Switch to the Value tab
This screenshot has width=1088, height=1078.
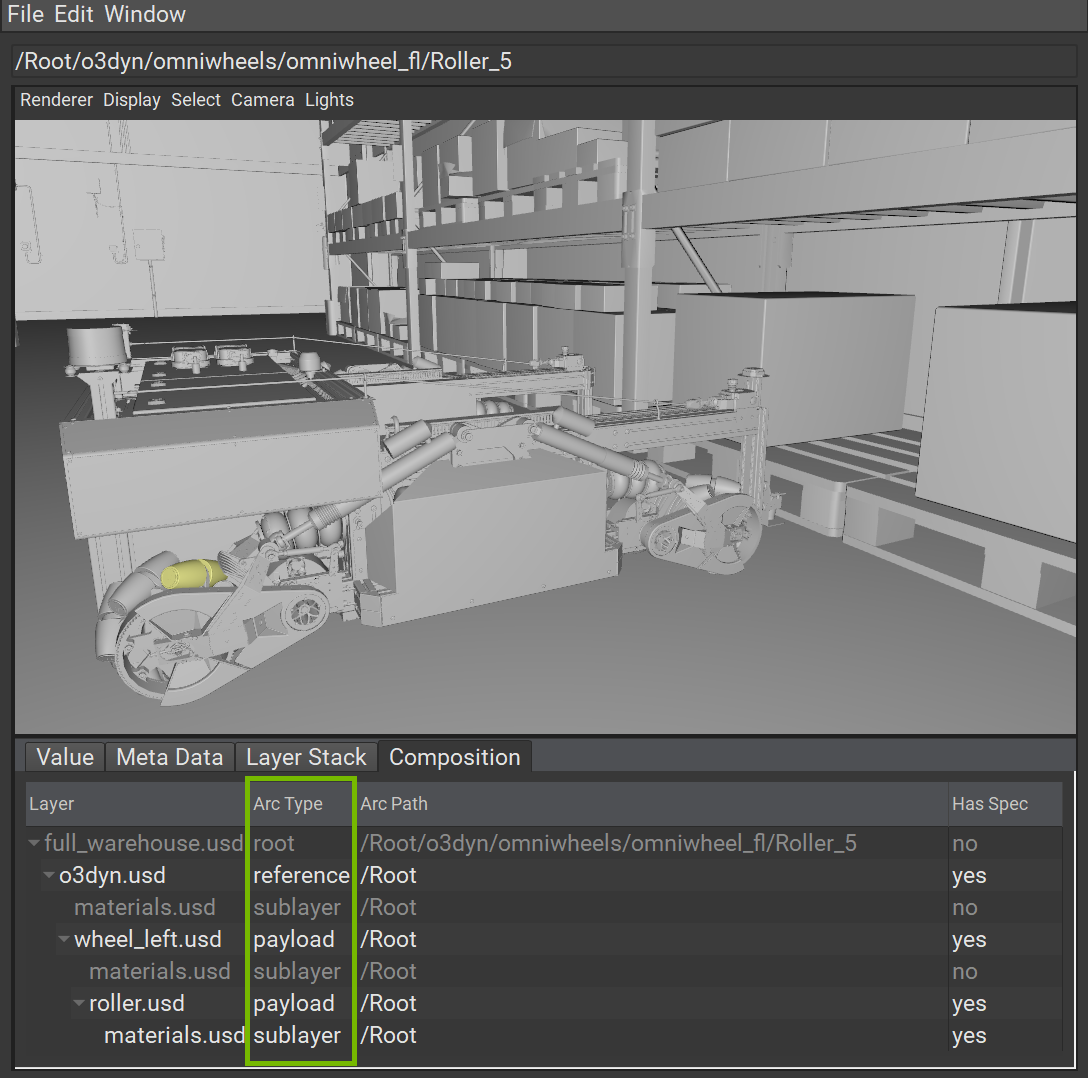pyautogui.click(x=65, y=757)
